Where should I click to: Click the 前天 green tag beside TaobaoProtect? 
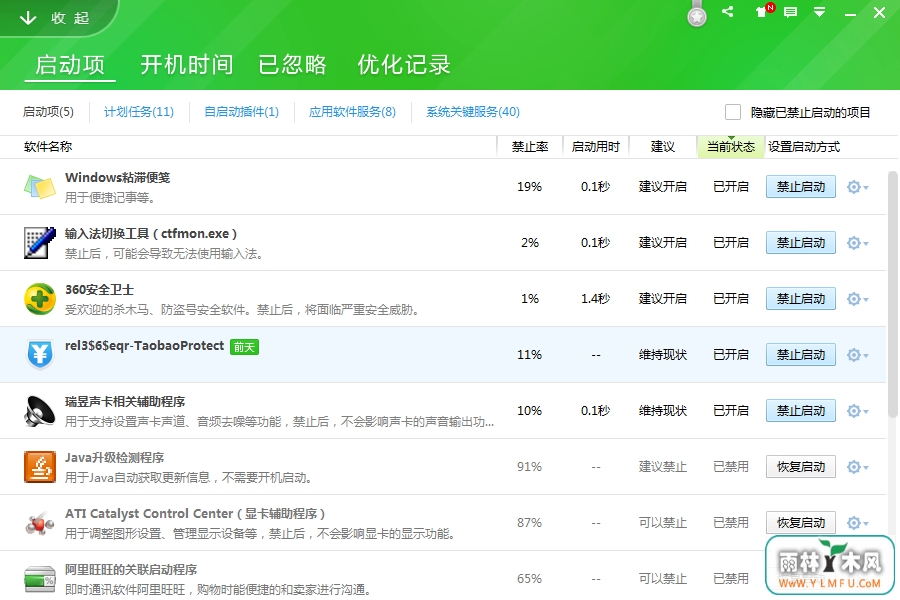click(244, 347)
